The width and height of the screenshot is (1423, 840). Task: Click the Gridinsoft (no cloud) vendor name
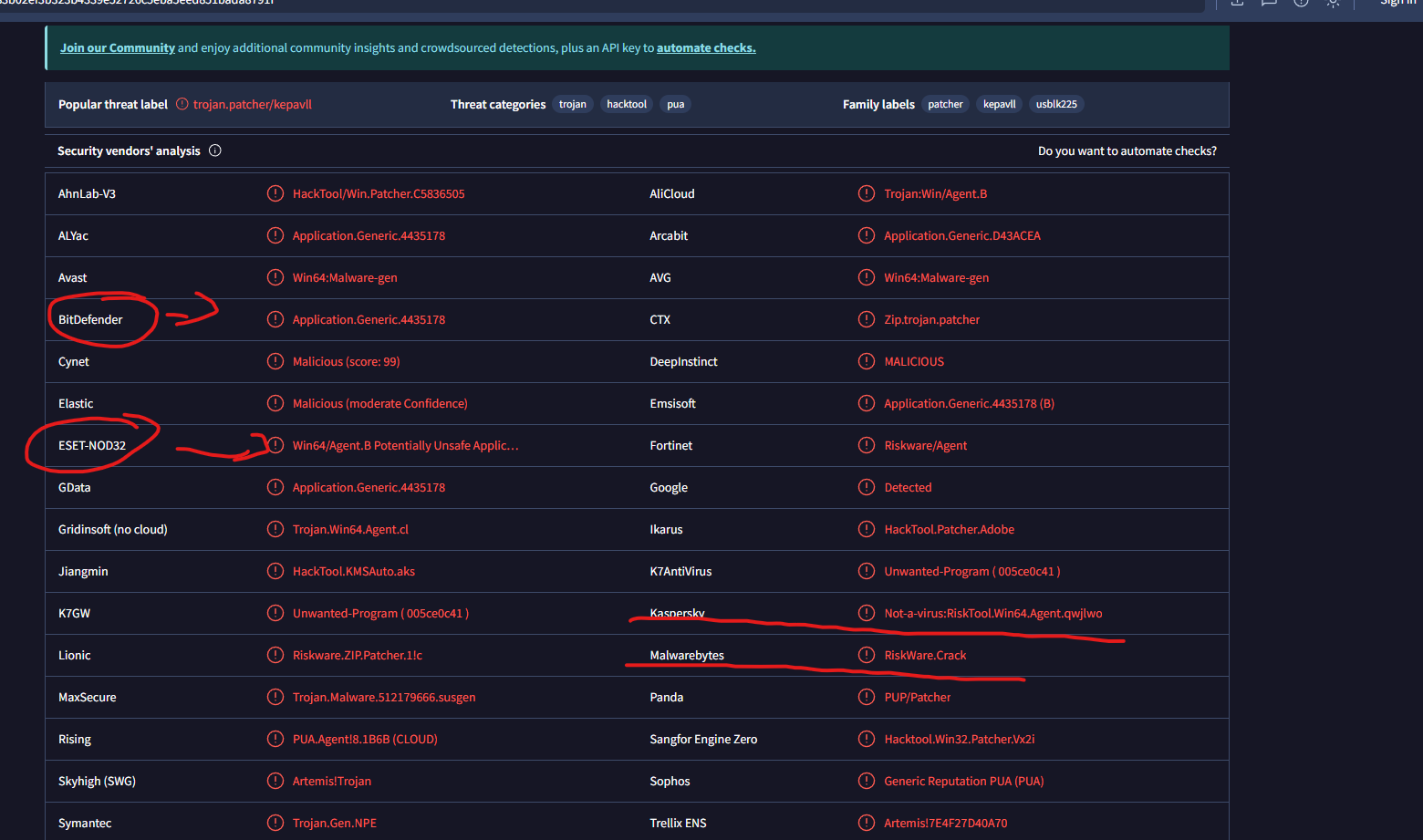(113, 529)
